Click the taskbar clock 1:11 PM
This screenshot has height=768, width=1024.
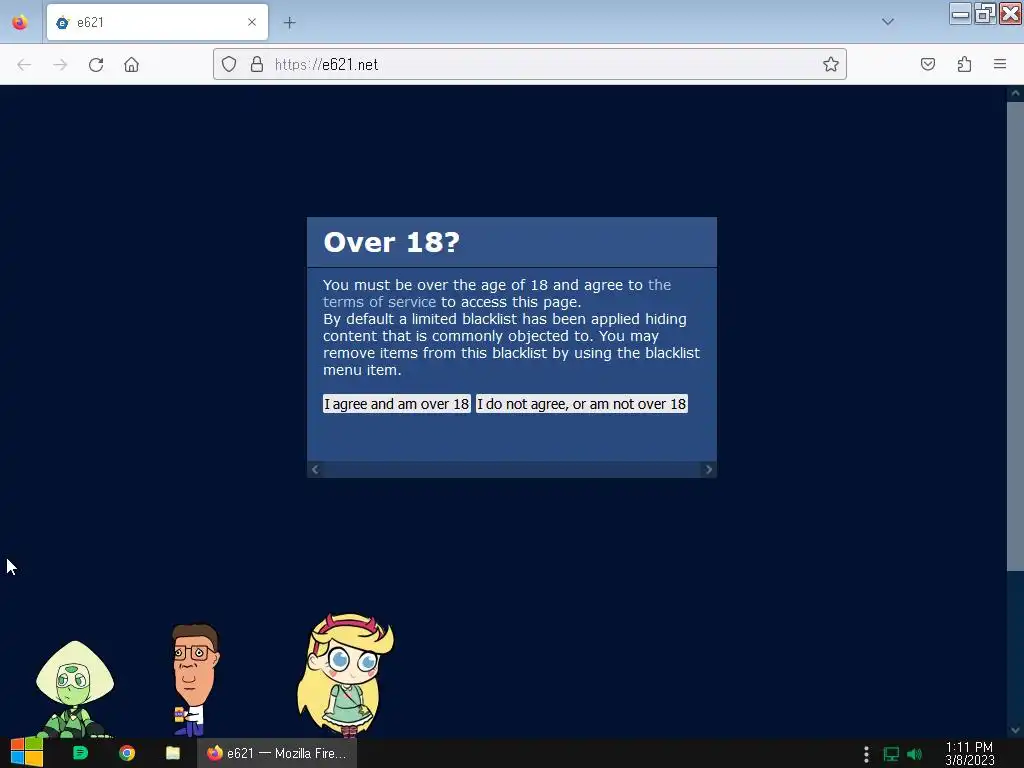[x=969, y=754]
